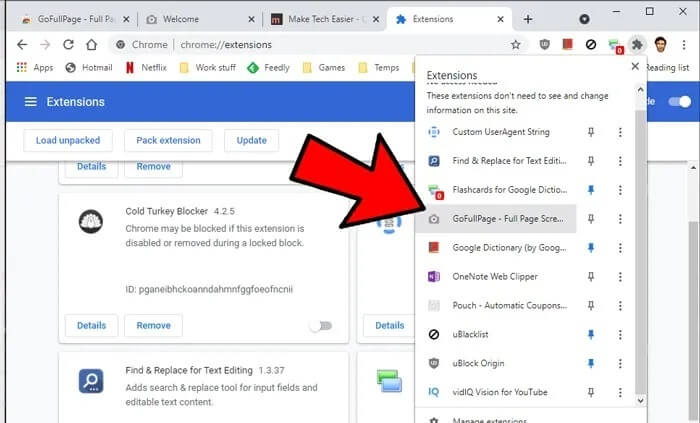Click uBlacklist entry in extensions popup

pyautogui.click(x=496, y=335)
